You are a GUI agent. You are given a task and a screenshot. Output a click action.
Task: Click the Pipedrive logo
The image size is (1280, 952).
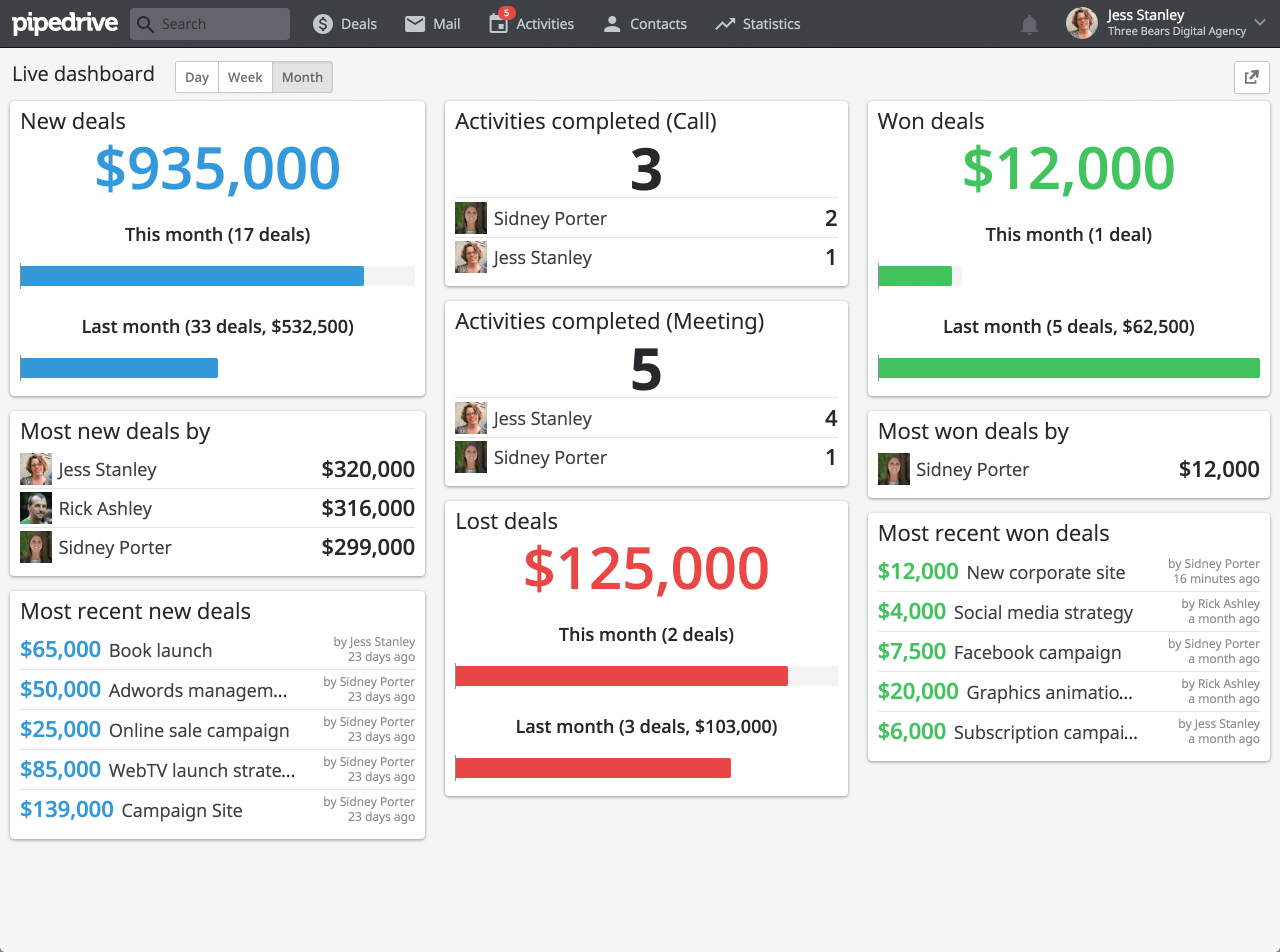tap(65, 23)
